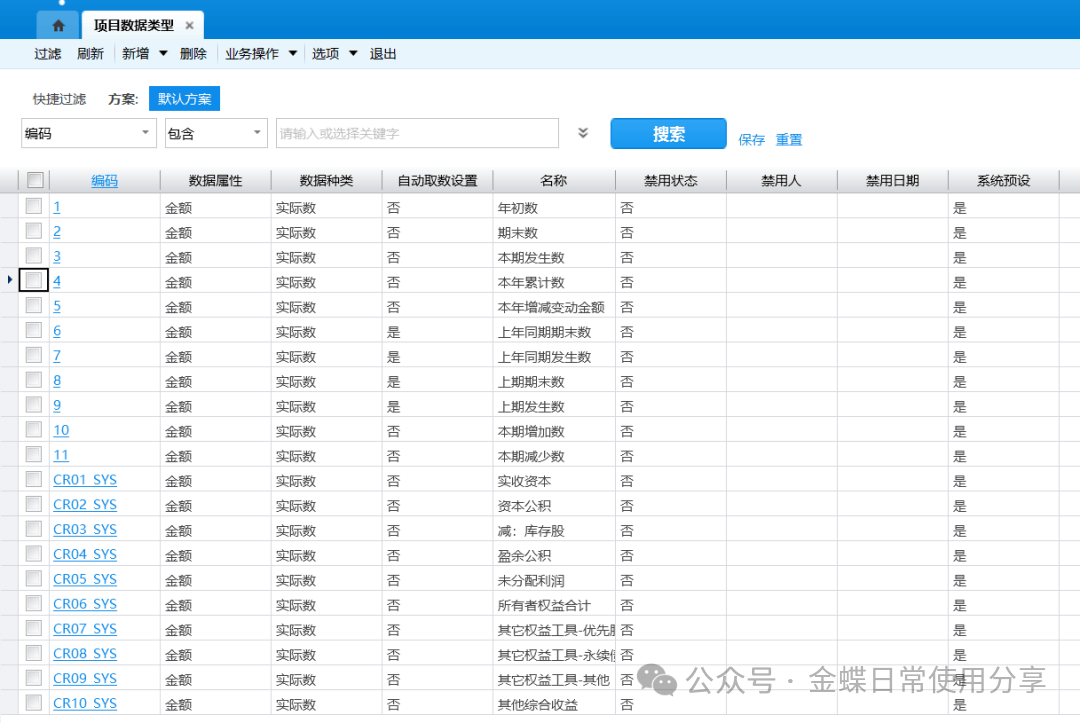Select the checkbox for row CR01_SYS
Screen dimensions: 1080x723
pos(34,480)
